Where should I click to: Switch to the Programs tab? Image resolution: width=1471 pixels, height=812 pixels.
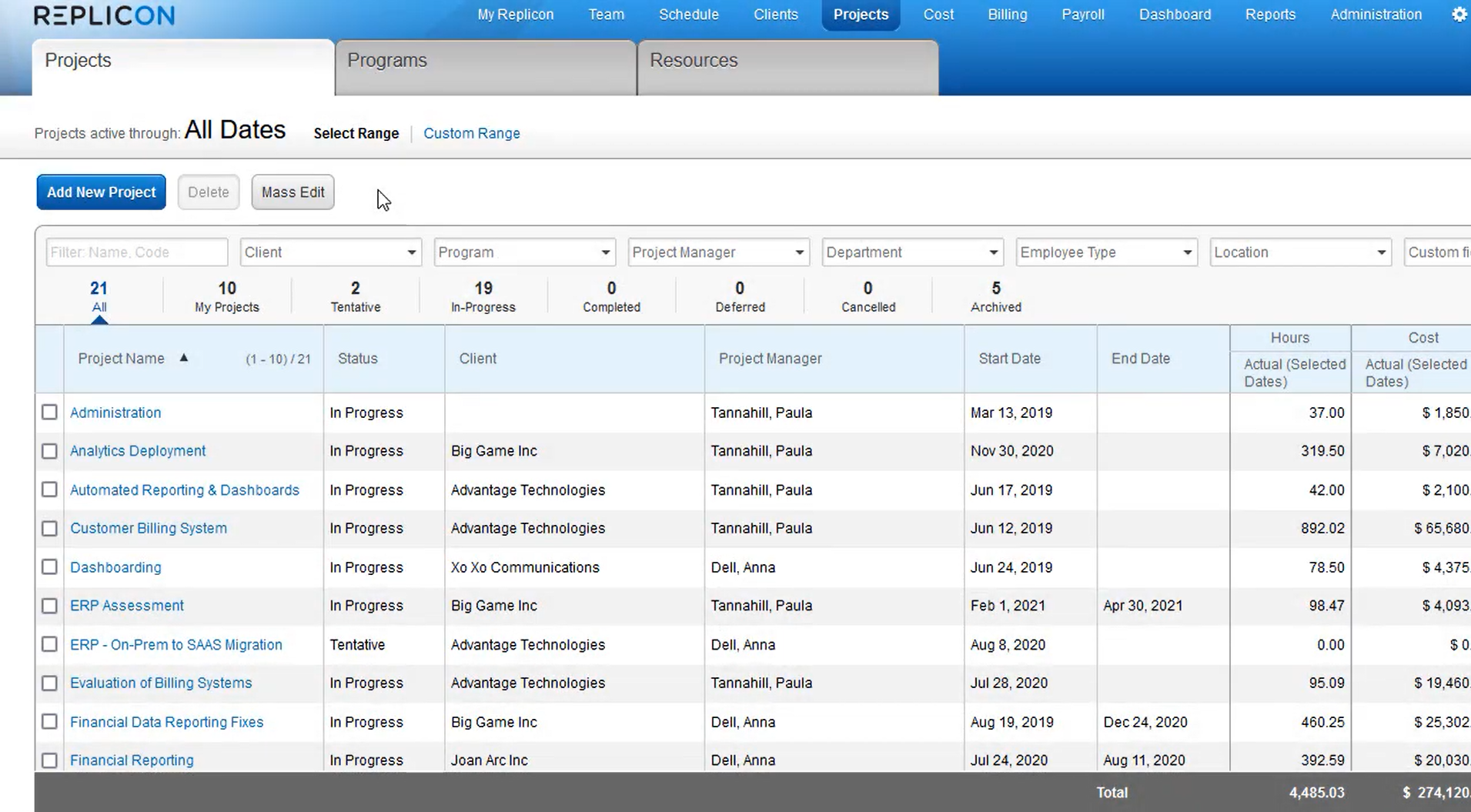(x=486, y=61)
